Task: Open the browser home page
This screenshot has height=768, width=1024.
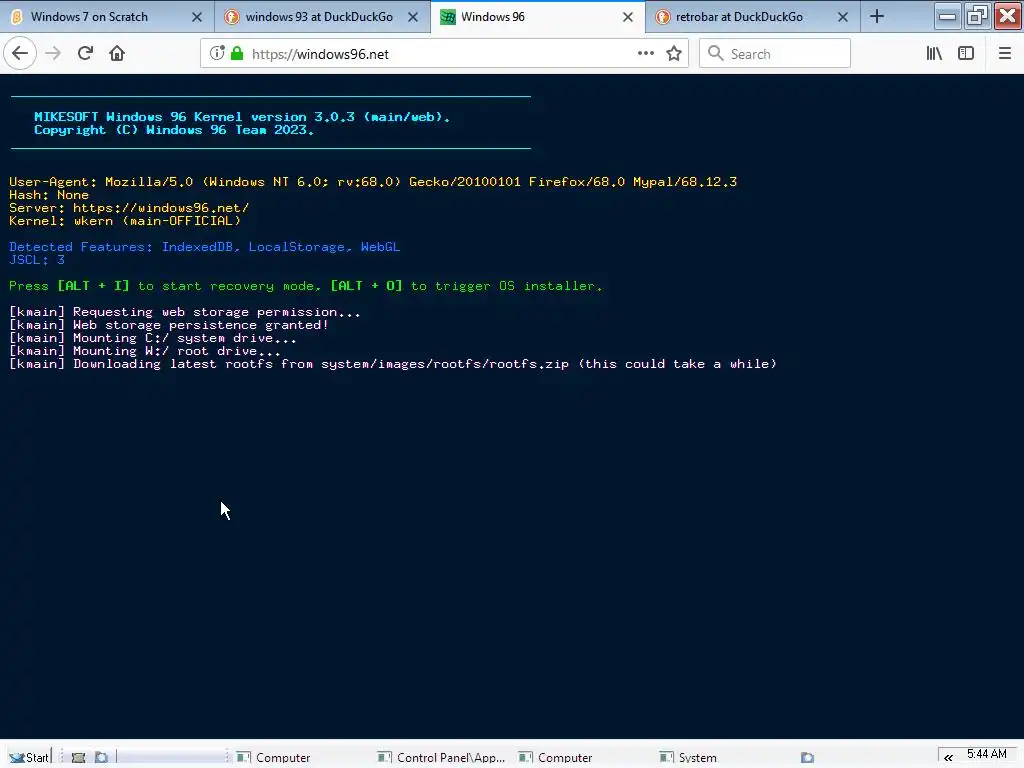Action: click(117, 54)
